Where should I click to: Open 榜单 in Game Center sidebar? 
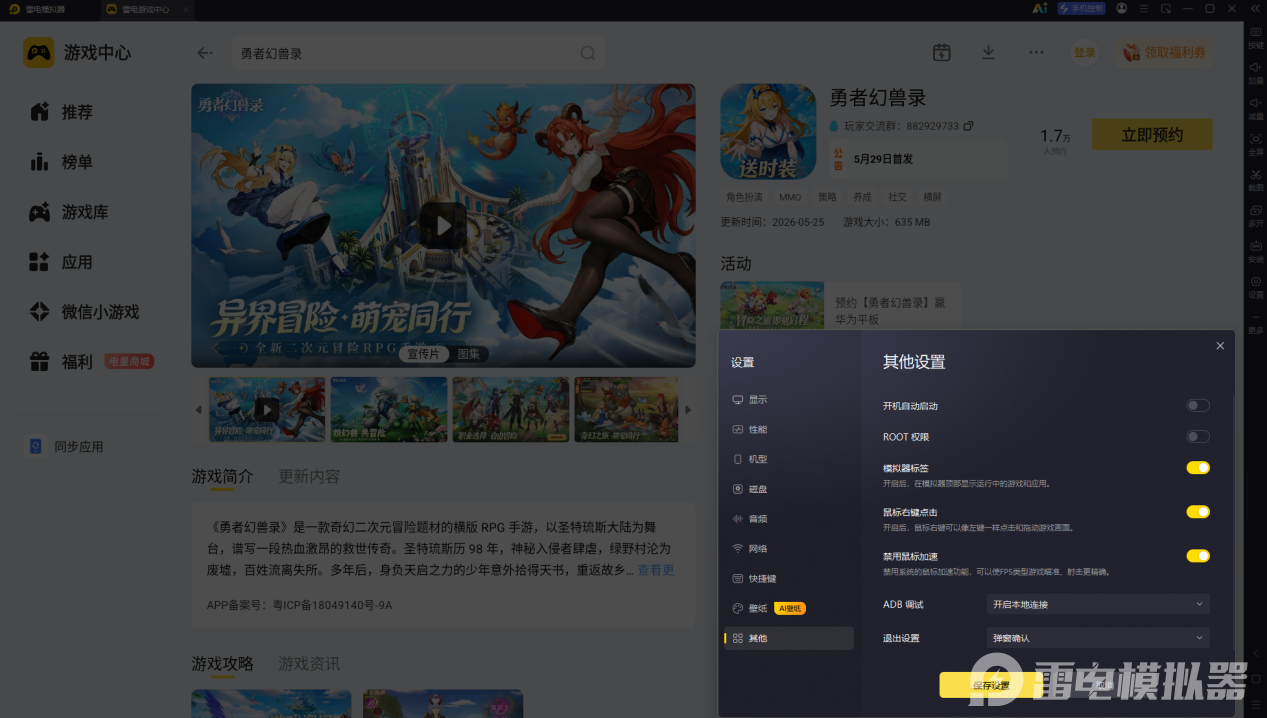coord(60,162)
